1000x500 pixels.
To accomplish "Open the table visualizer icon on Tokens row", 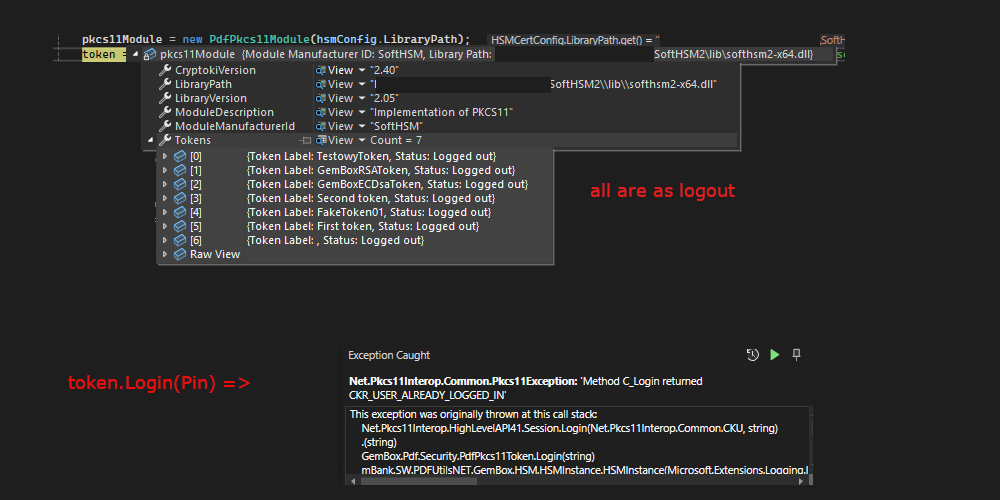I will click(x=321, y=140).
